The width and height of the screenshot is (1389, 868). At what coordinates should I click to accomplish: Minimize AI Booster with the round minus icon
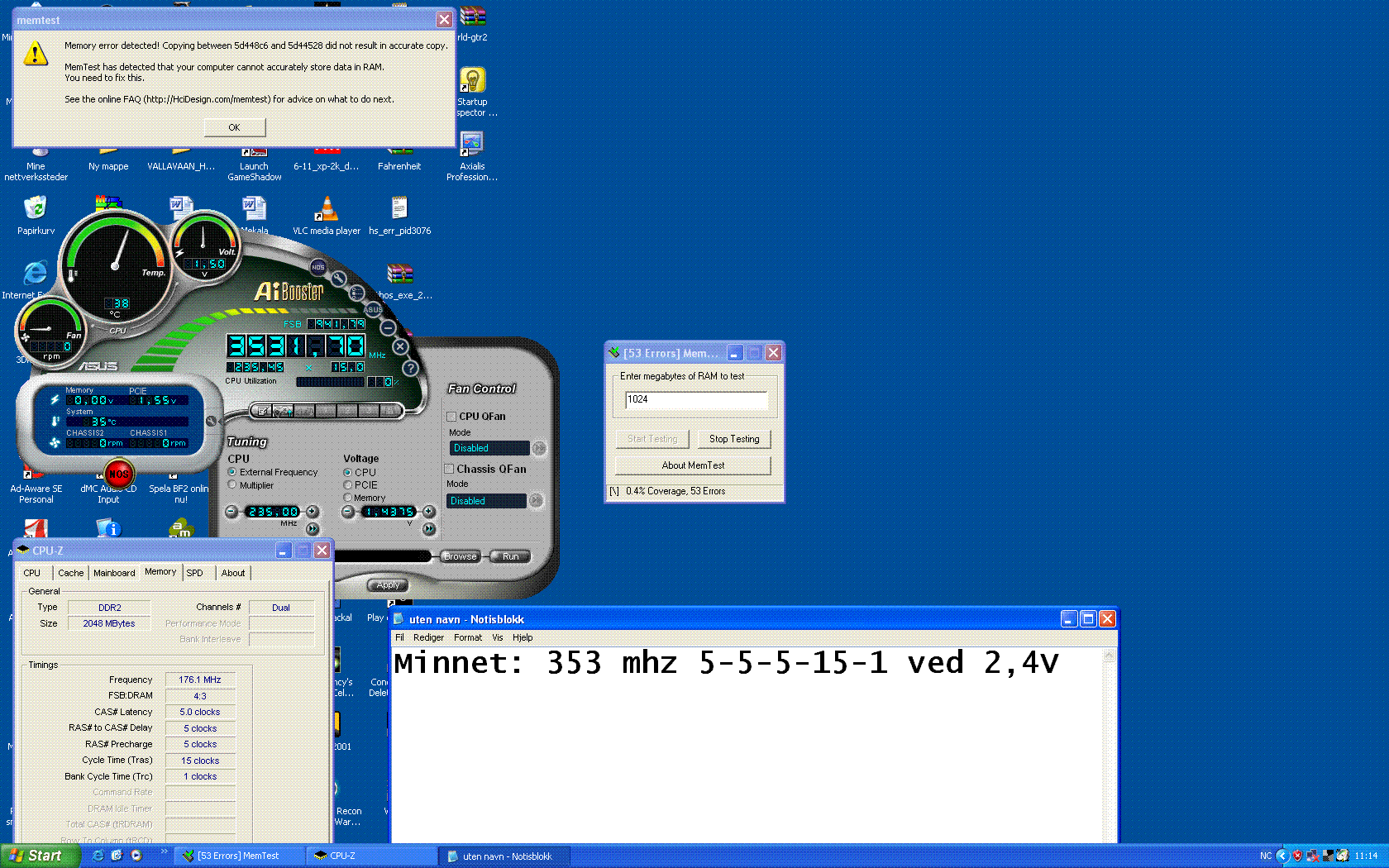click(x=389, y=327)
